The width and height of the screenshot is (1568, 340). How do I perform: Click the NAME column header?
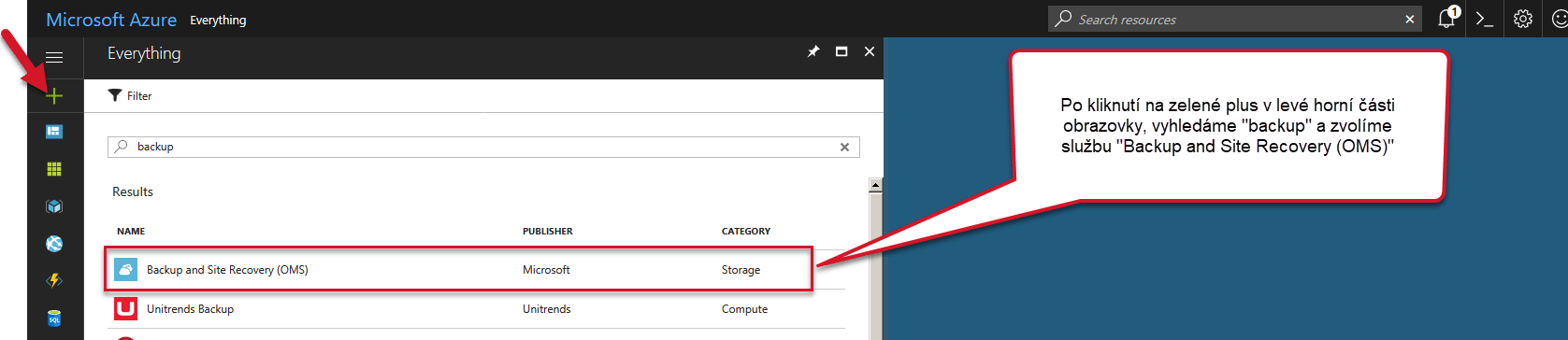[x=131, y=231]
